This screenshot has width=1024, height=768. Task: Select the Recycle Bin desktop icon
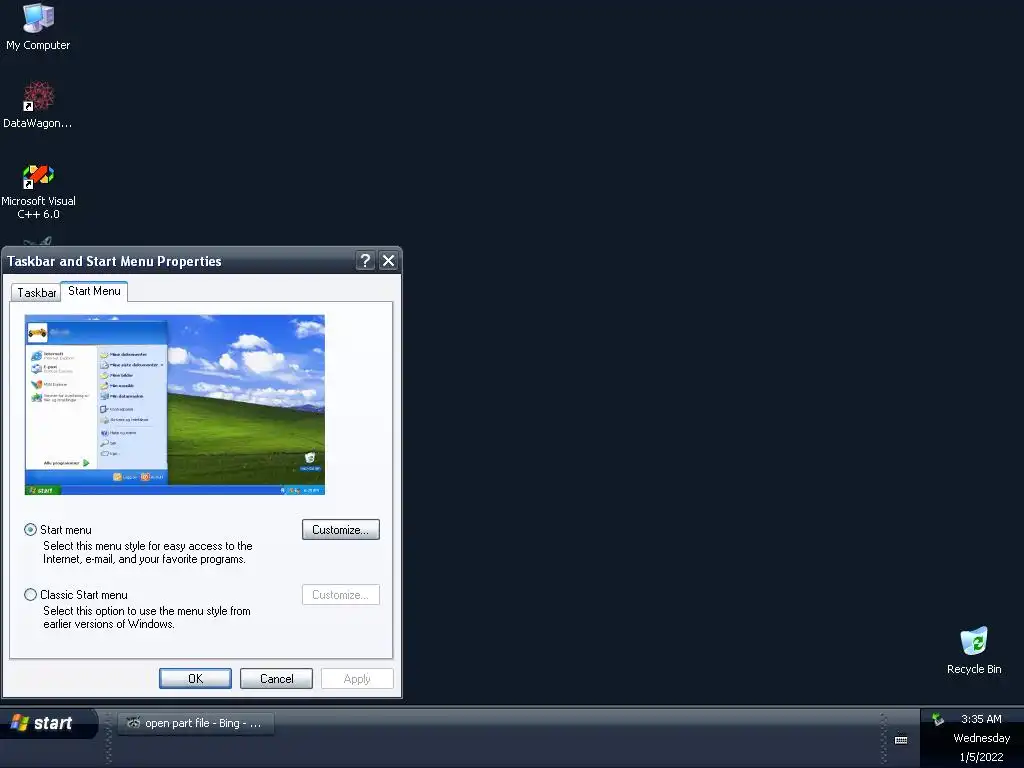click(x=974, y=650)
